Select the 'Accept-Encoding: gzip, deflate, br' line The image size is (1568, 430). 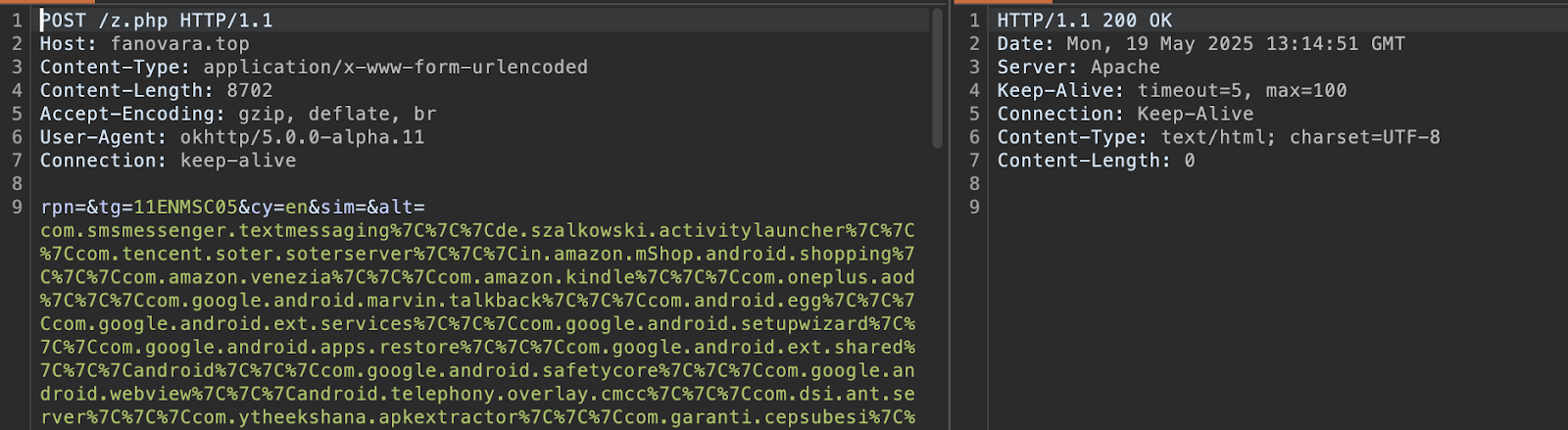238,115
